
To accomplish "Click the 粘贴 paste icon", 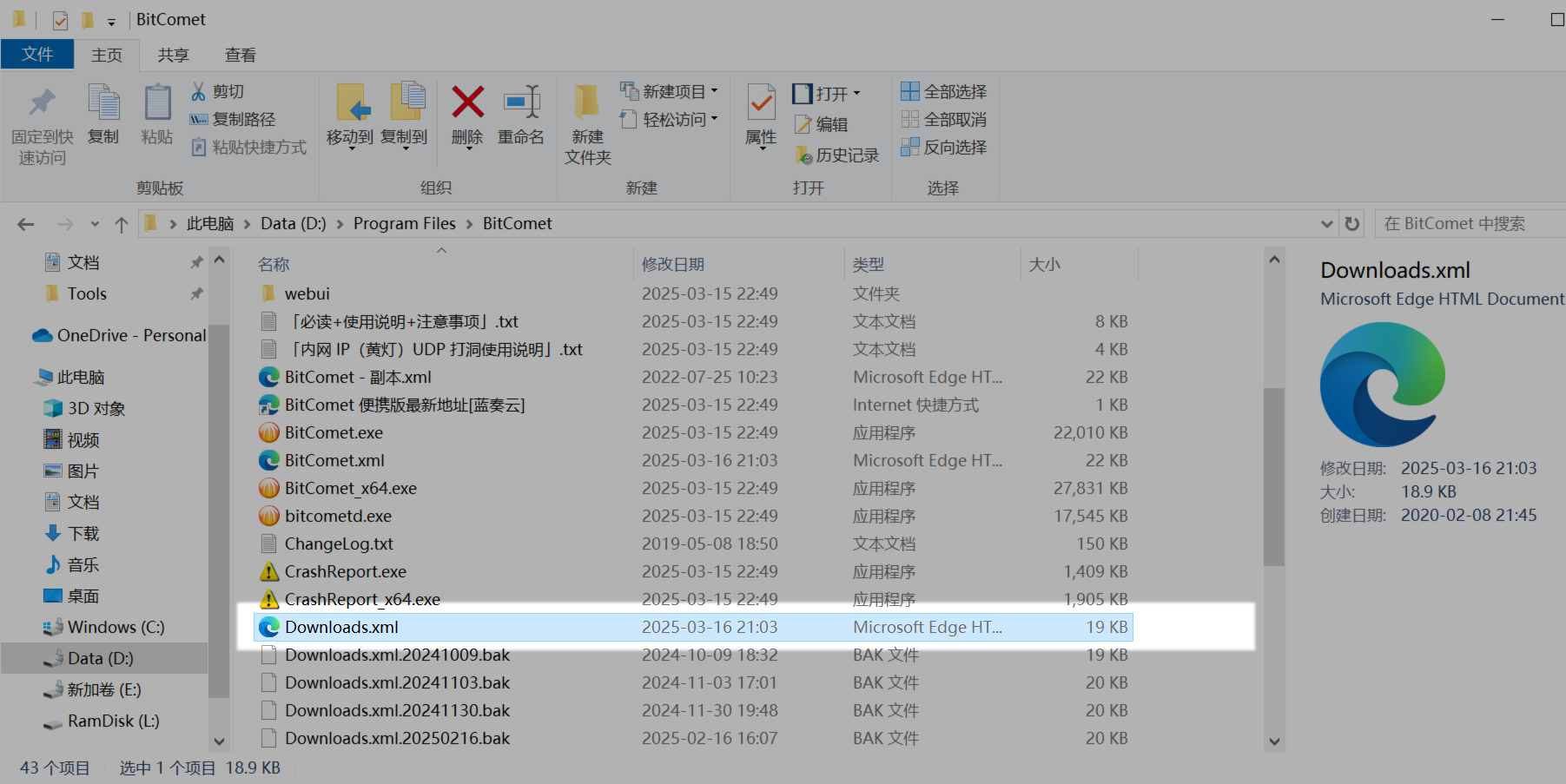I will 157,103.
